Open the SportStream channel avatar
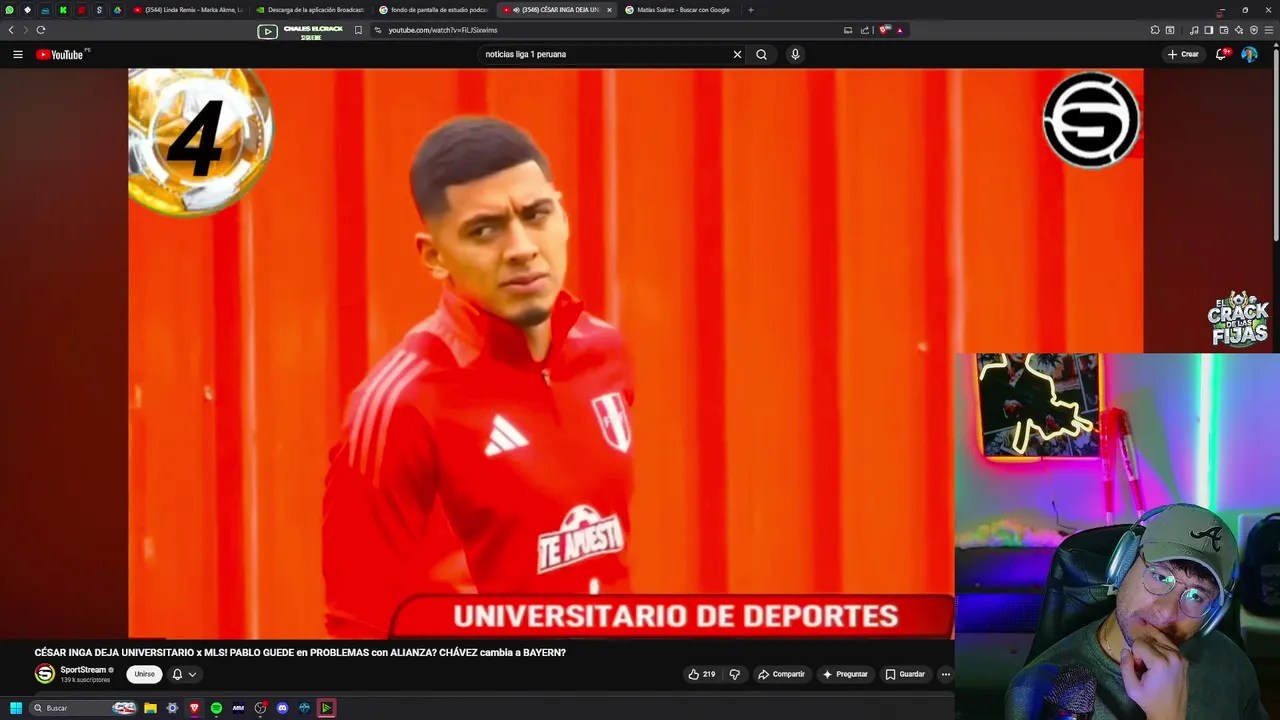Screen dimensions: 1280x720 click(44, 673)
